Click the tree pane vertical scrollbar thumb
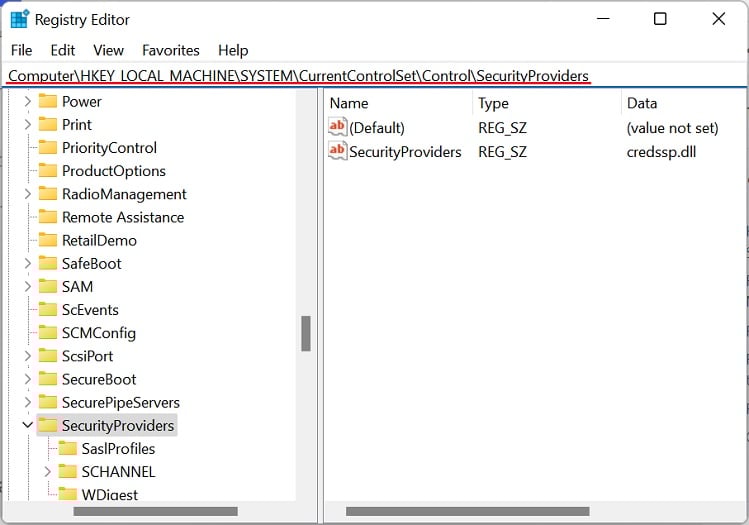749x525 pixels. (x=306, y=333)
